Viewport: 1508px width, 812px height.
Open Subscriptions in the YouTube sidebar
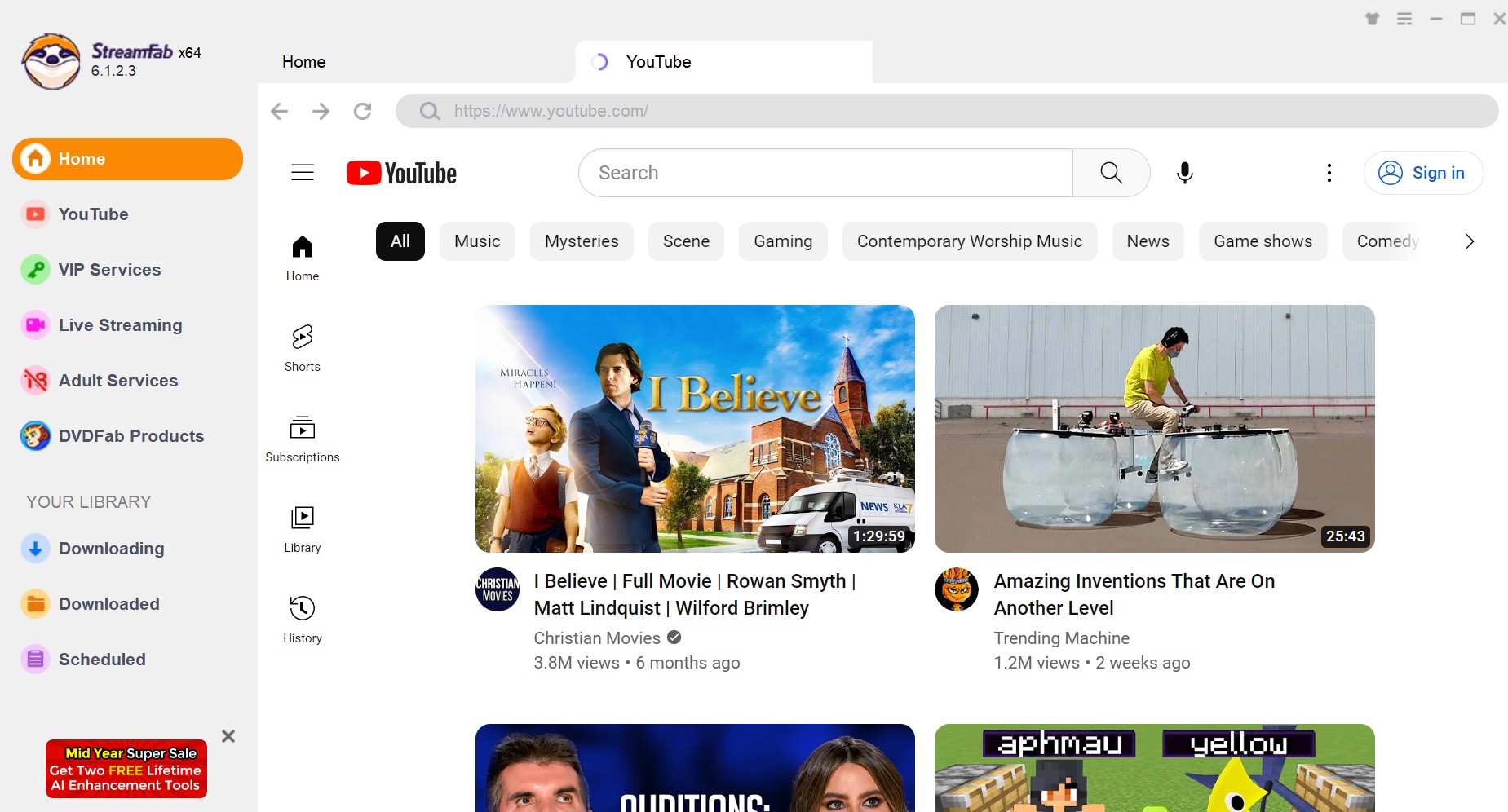click(x=303, y=439)
